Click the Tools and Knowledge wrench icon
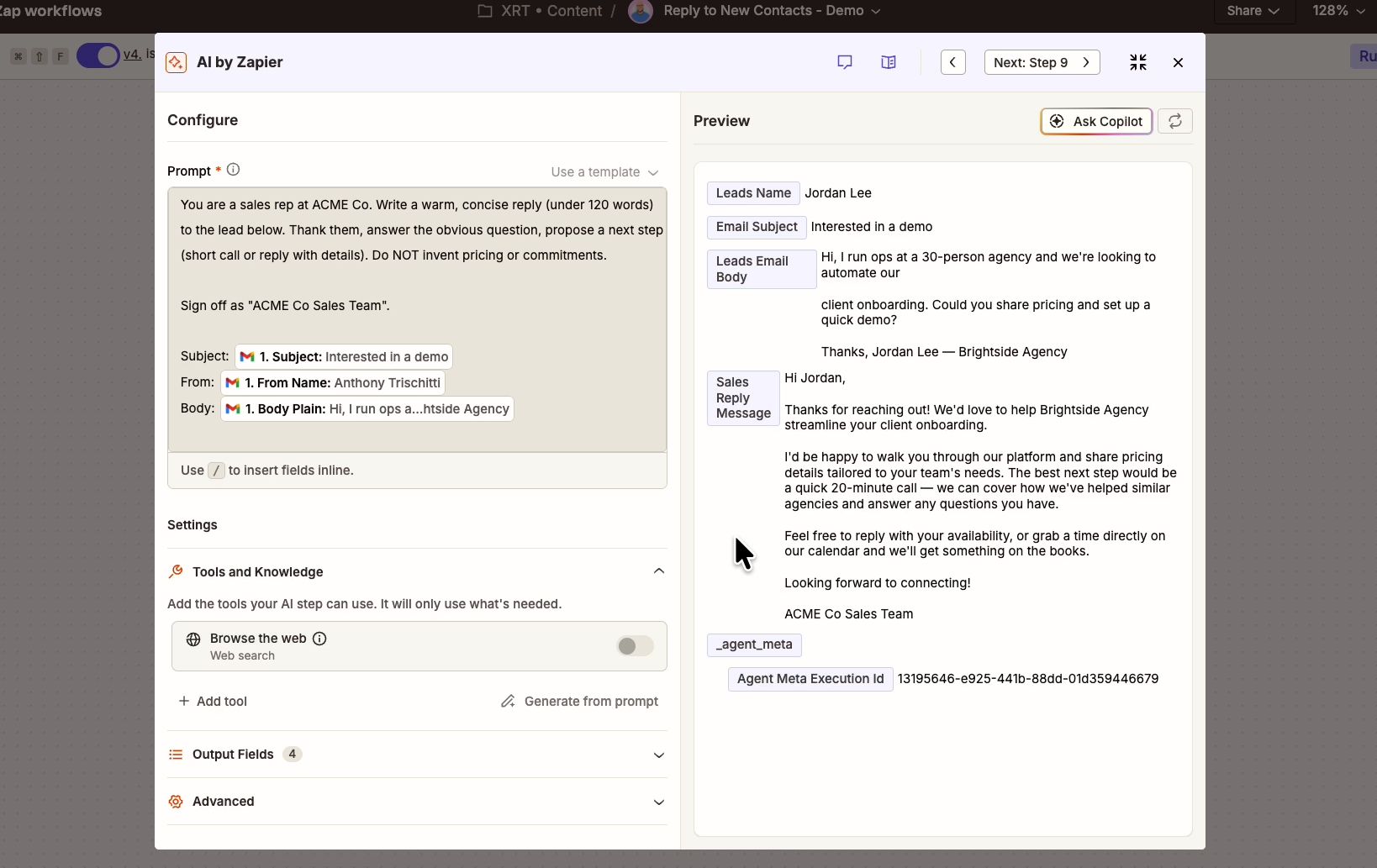This screenshot has width=1377, height=868. point(176,571)
